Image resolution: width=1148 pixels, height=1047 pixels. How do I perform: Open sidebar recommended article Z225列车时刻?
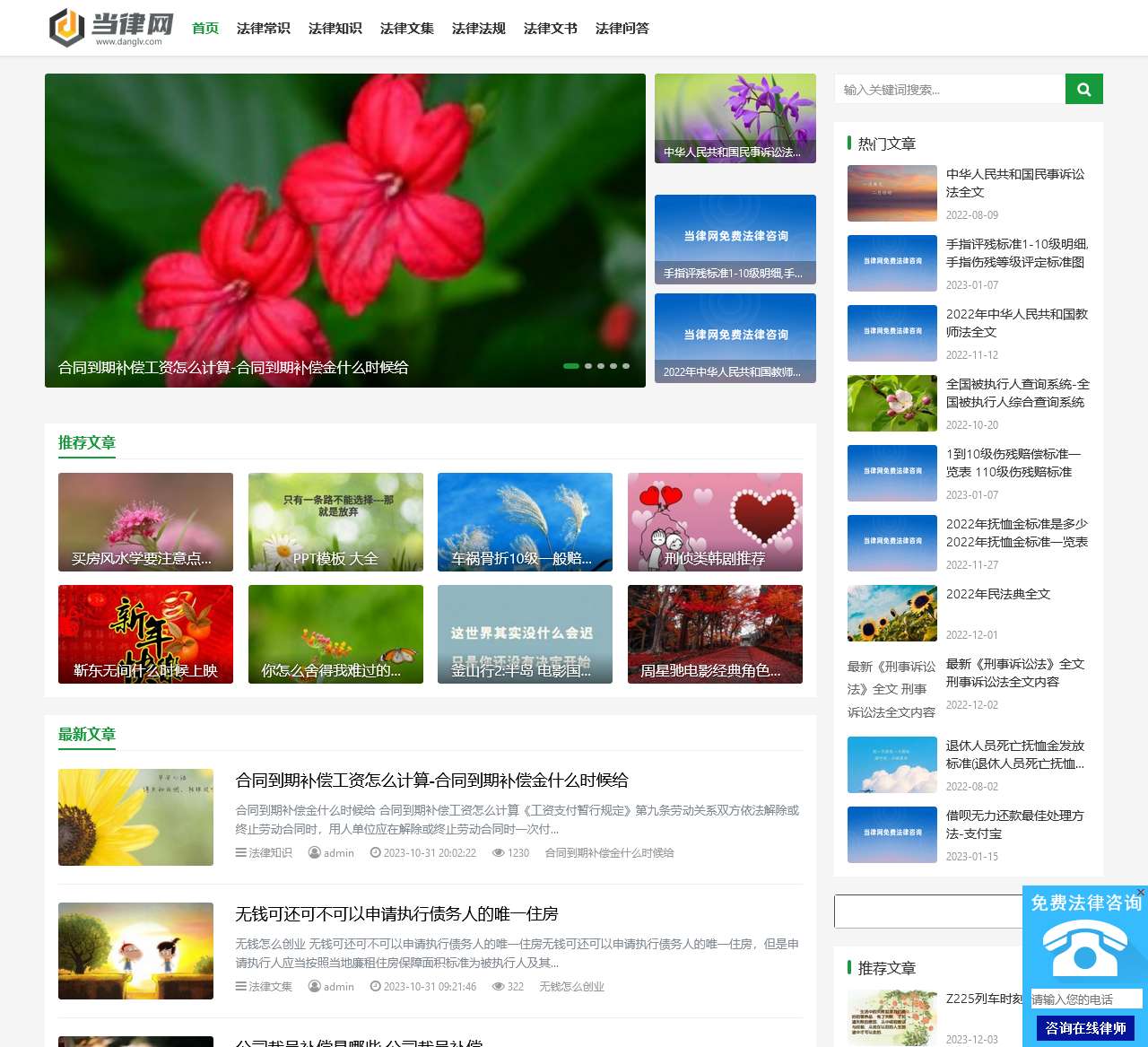[x=984, y=999]
